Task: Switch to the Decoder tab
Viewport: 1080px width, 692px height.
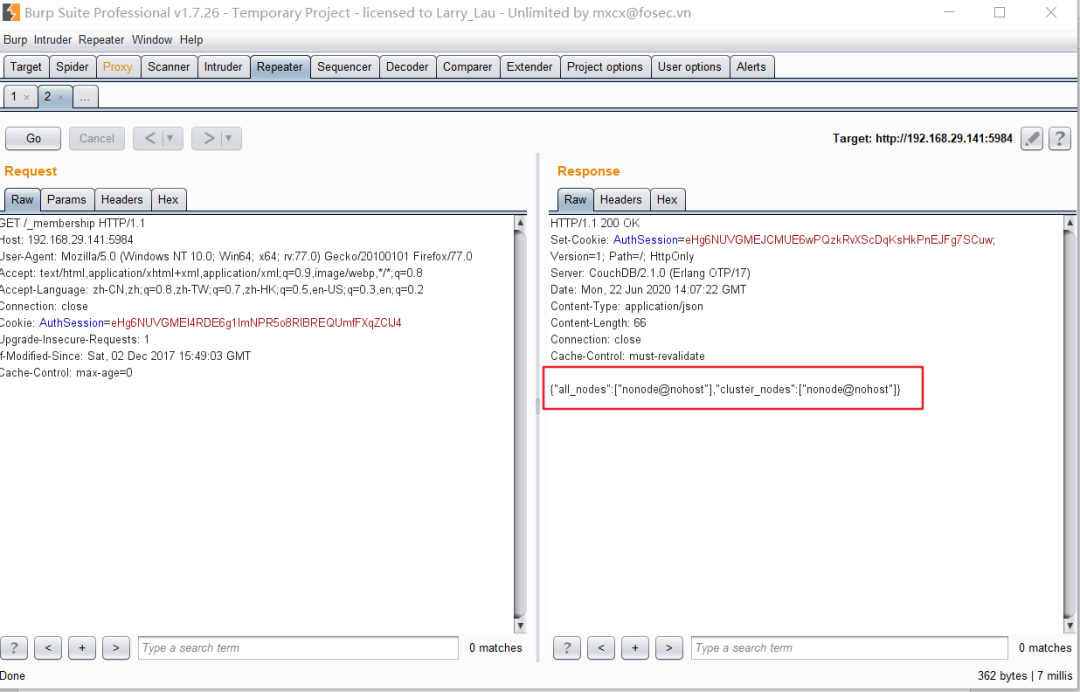Action: coord(407,67)
